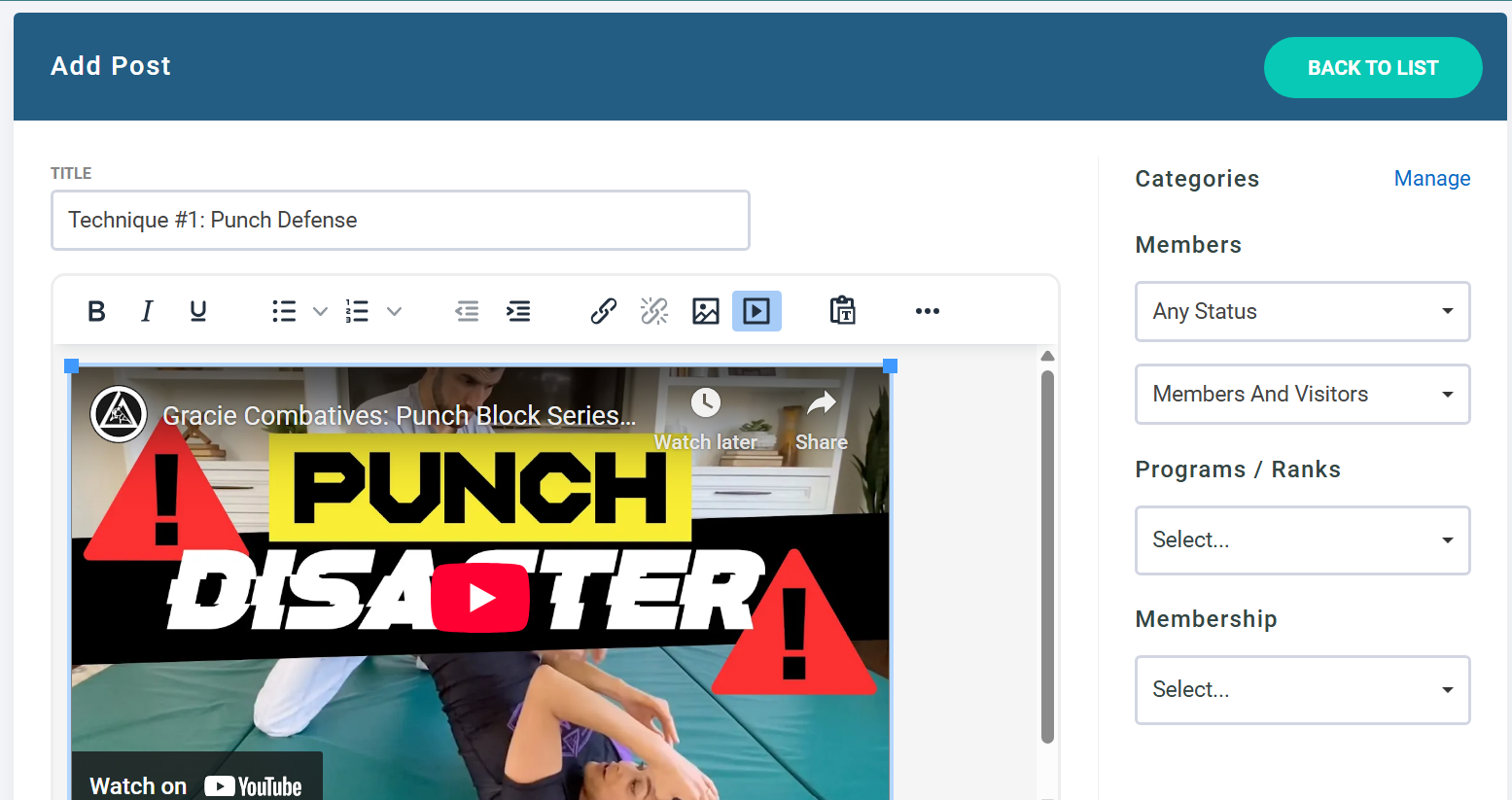Image resolution: width=1512 pixels, height=800 pixels.
Task: Click the paste as text clipboard icon
Action: pyautogui.click(x=842, y=311)
